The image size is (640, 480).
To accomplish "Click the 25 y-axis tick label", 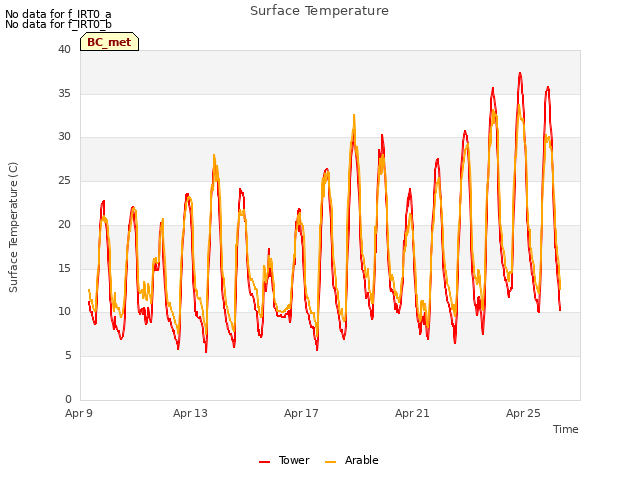I will pos(64,180).
